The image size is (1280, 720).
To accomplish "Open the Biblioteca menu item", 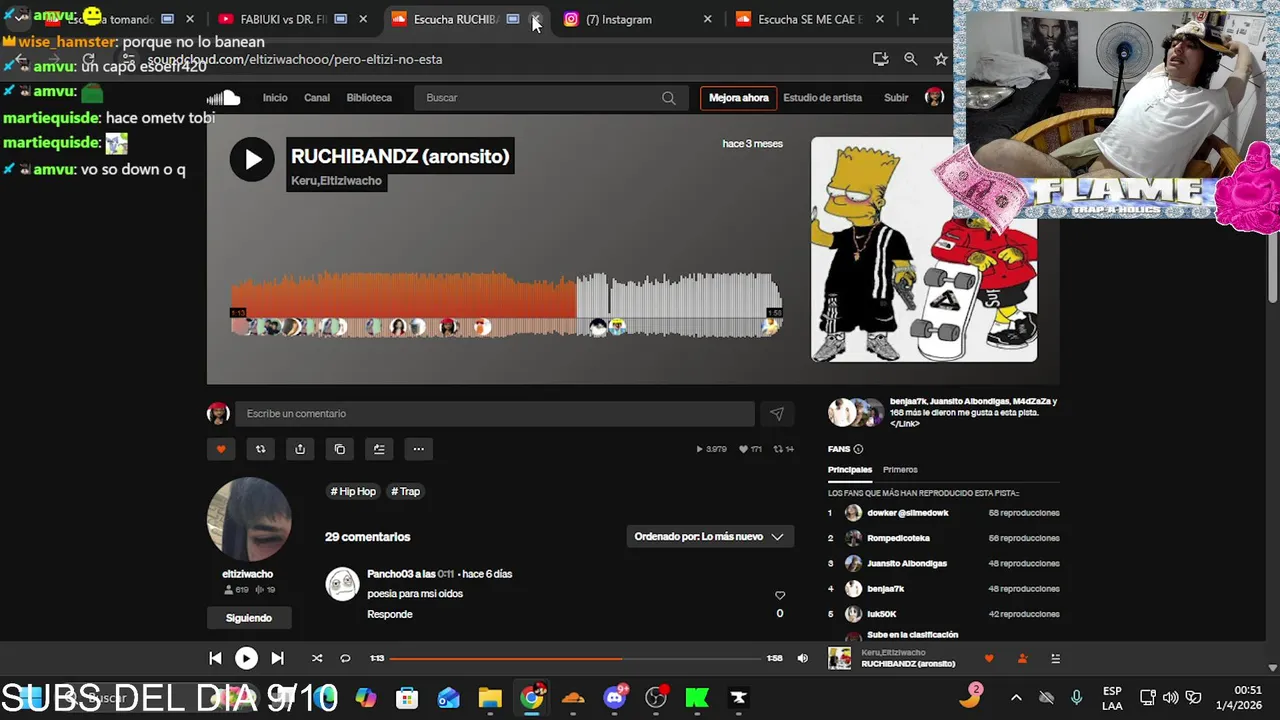I will (x=369, y=98).
